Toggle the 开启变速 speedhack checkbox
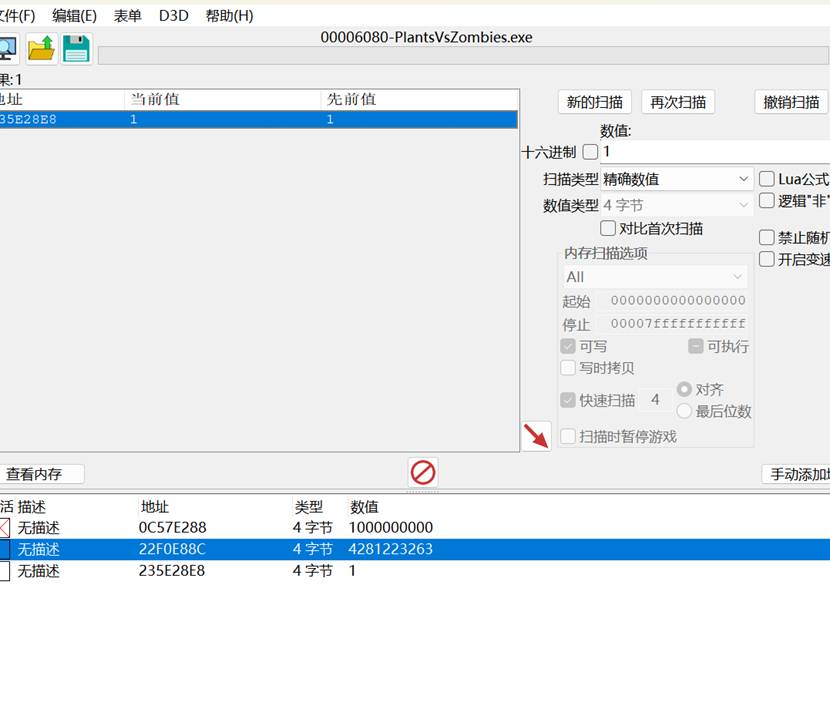The image size is (830, 713). pyautogui.click(x=766, y=259)
